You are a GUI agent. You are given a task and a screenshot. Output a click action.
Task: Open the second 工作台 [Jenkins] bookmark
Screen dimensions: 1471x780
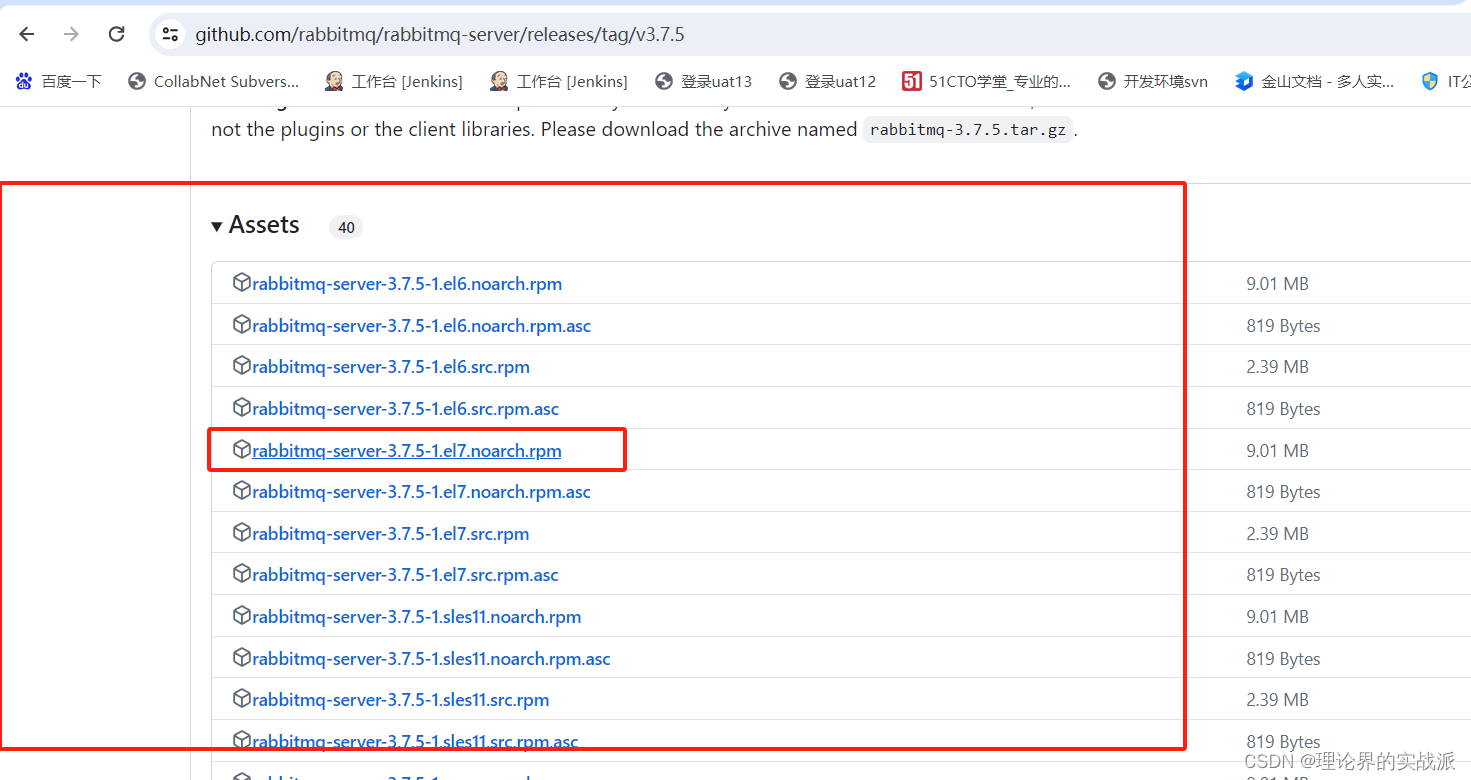click(558, 81)
